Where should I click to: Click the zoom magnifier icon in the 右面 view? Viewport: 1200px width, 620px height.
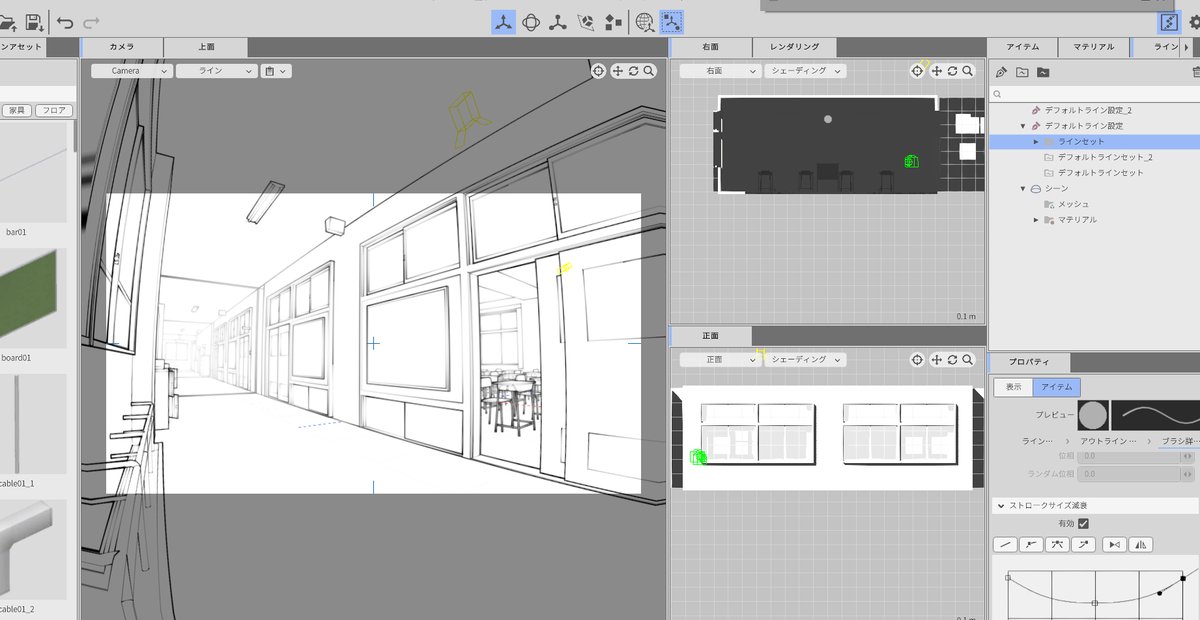pyautogui.click(x=968, y=71)
